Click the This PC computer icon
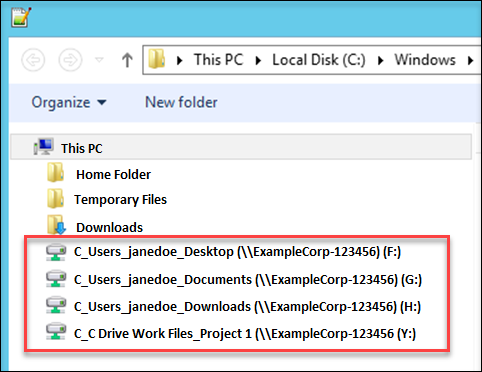This screenshot has width=482, height=372. click(43, 147)
